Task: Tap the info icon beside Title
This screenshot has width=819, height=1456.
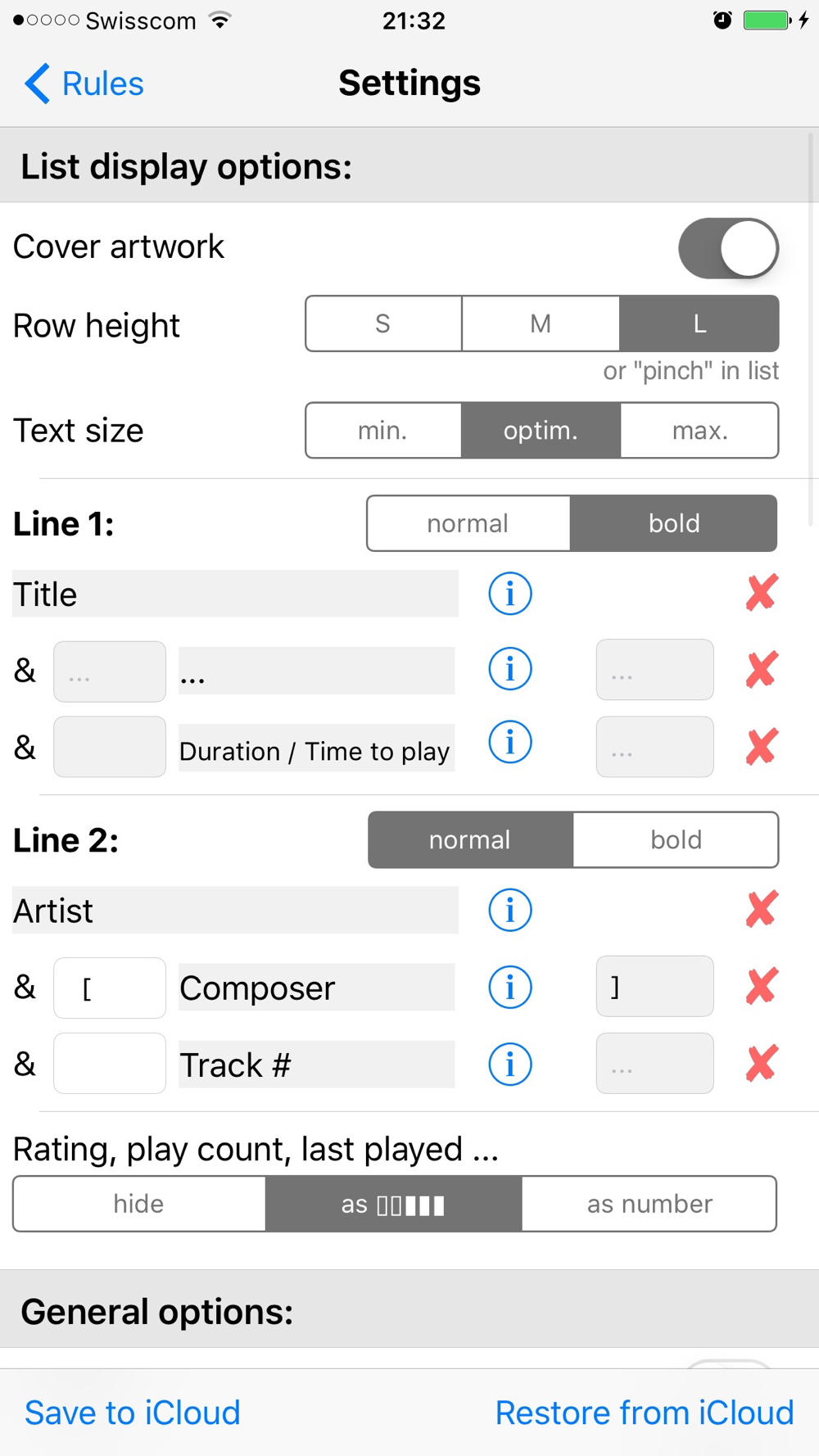Action: (x=509, y=594)
